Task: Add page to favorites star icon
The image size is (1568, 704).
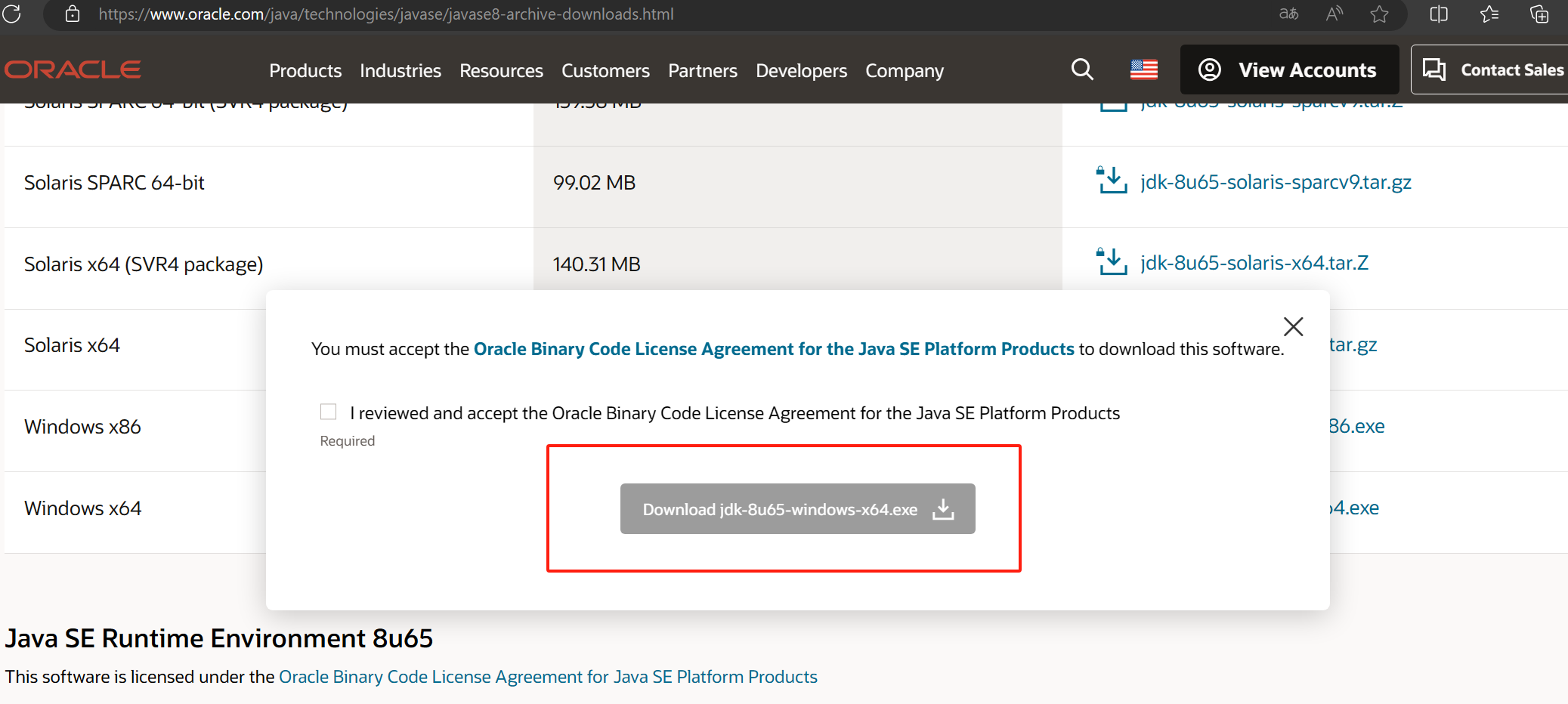Action: pos(1379,14)
